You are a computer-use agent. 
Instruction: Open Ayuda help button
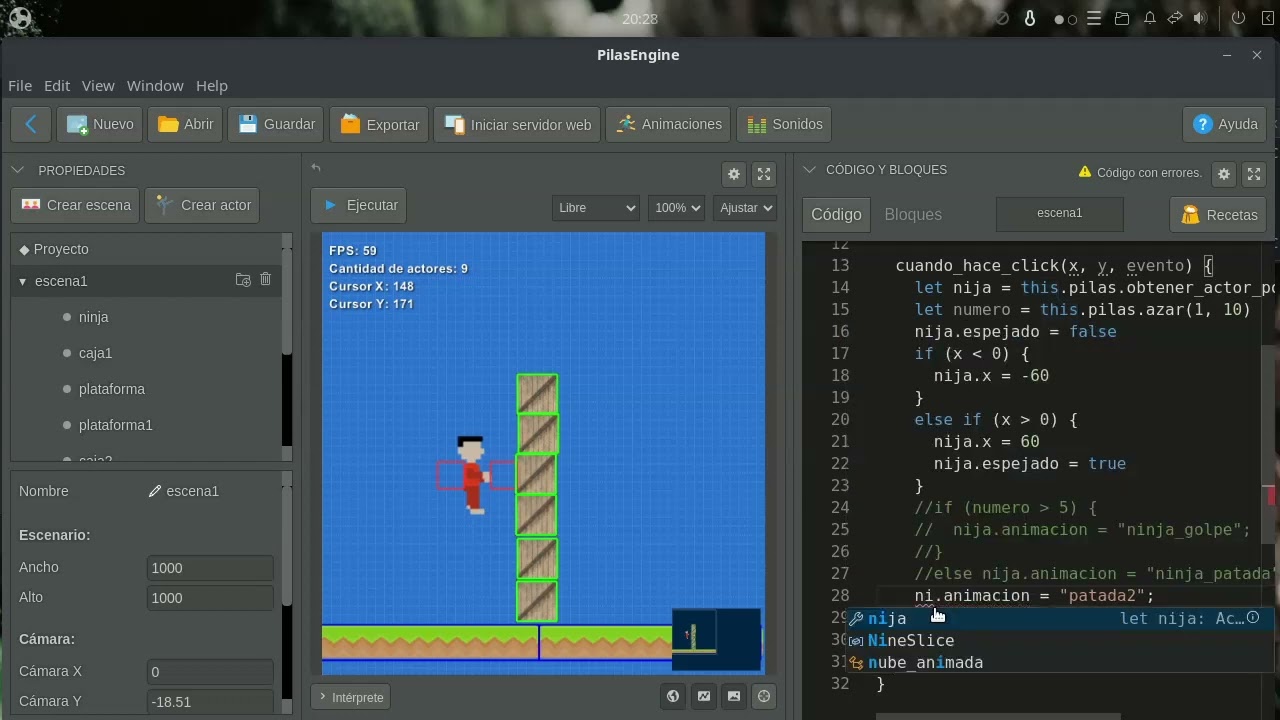1225,124
